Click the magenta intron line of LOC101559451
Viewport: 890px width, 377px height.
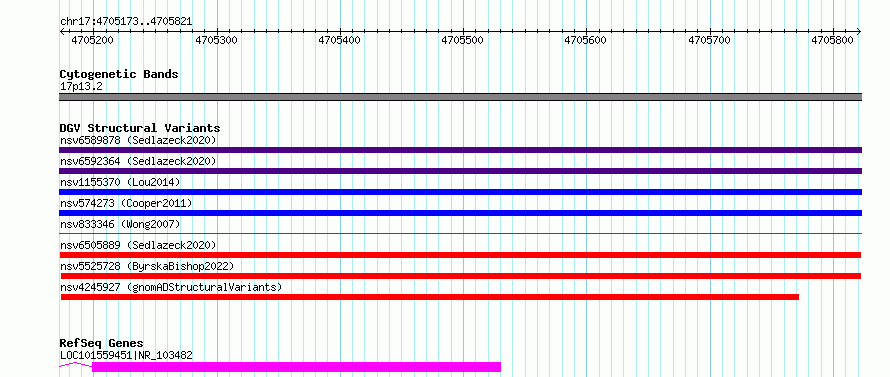click(x=75, y=365)
